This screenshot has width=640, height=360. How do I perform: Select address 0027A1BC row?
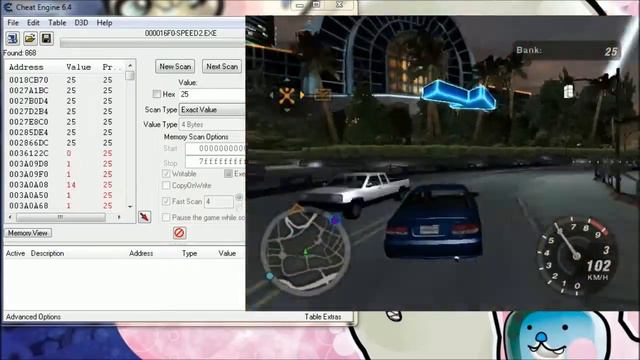[65, 90]
